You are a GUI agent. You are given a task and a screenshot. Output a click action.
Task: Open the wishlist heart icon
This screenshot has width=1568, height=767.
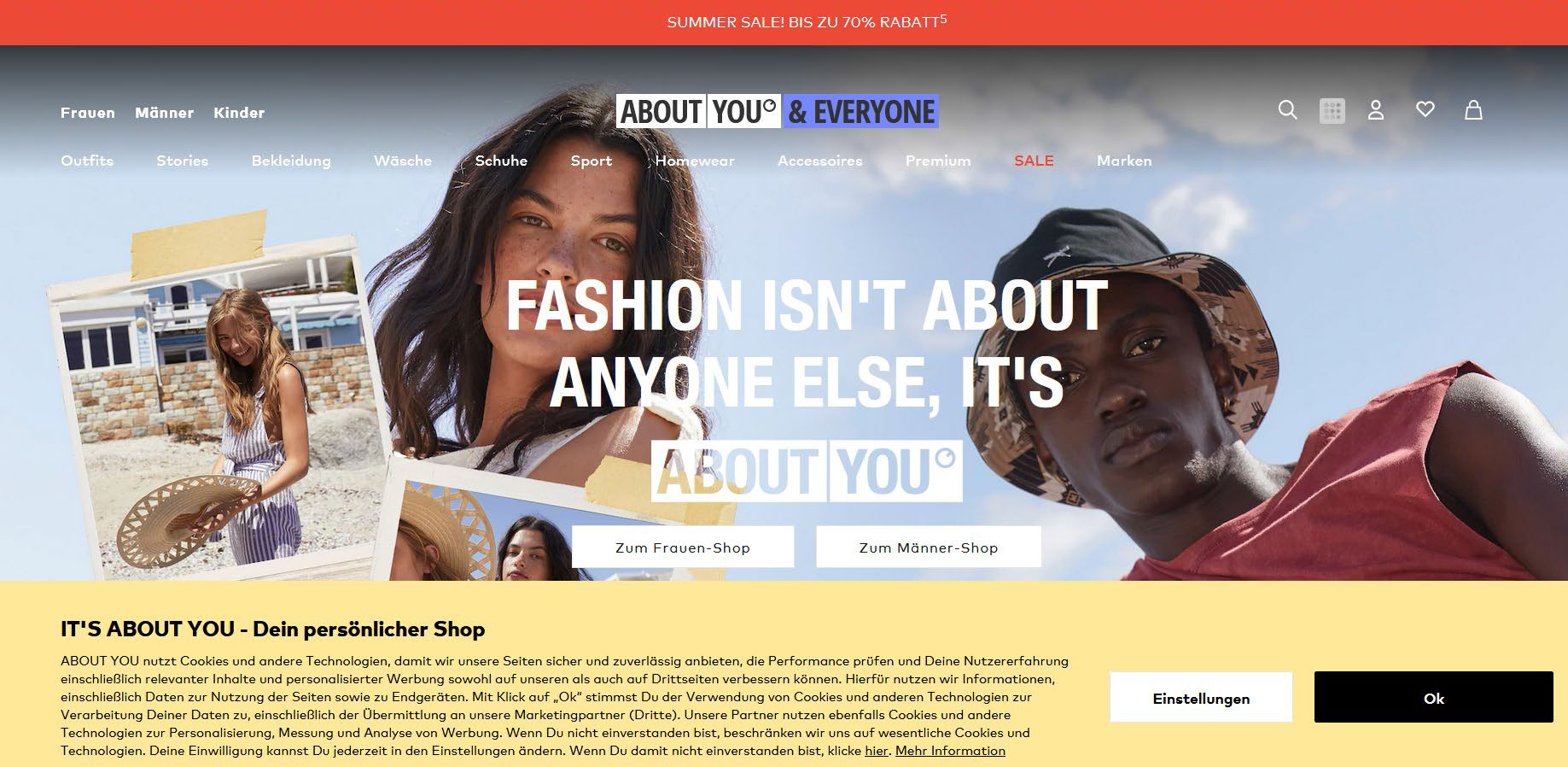[1425, 109]
